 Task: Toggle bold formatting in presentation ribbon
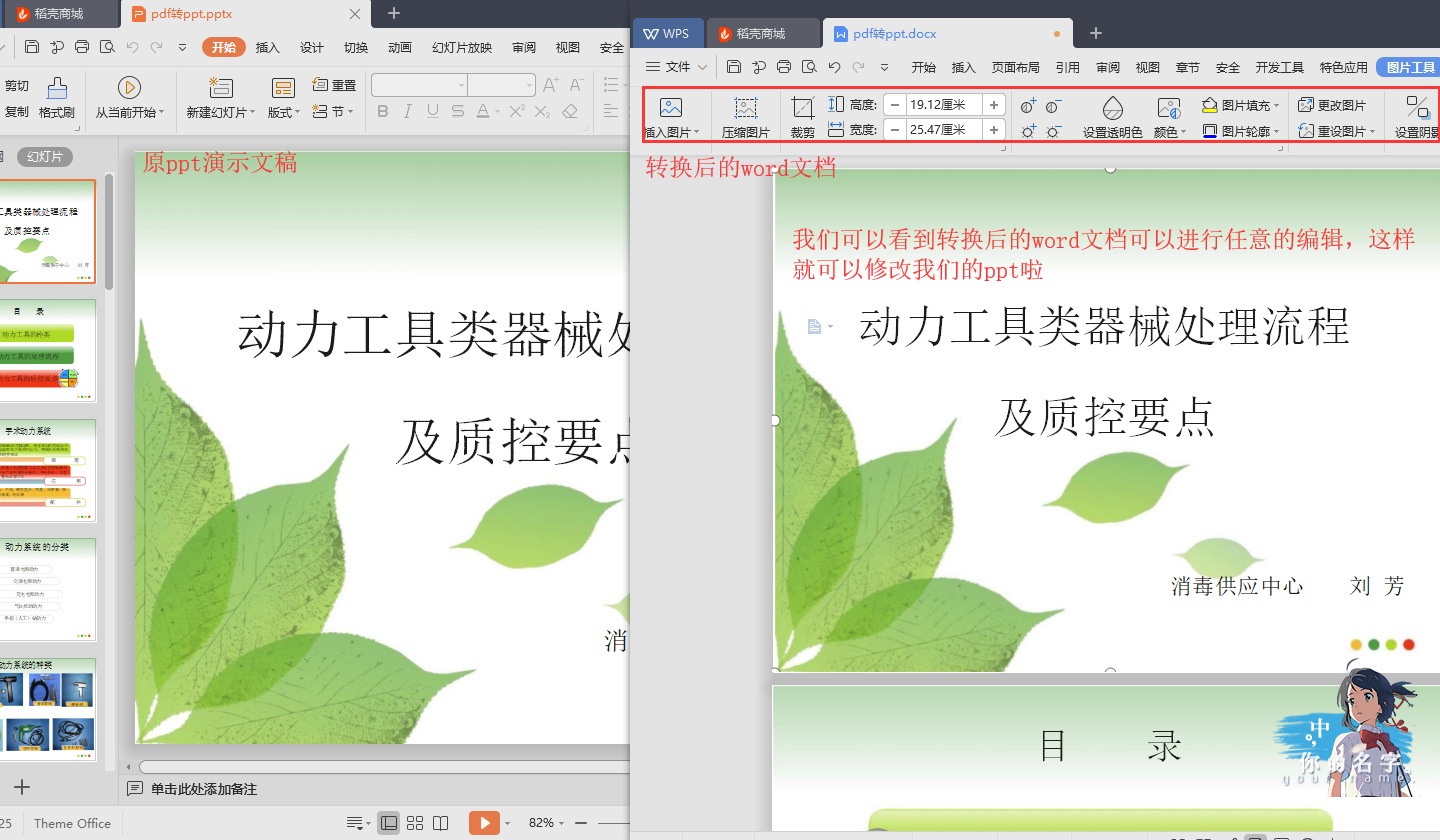(383, 112)
